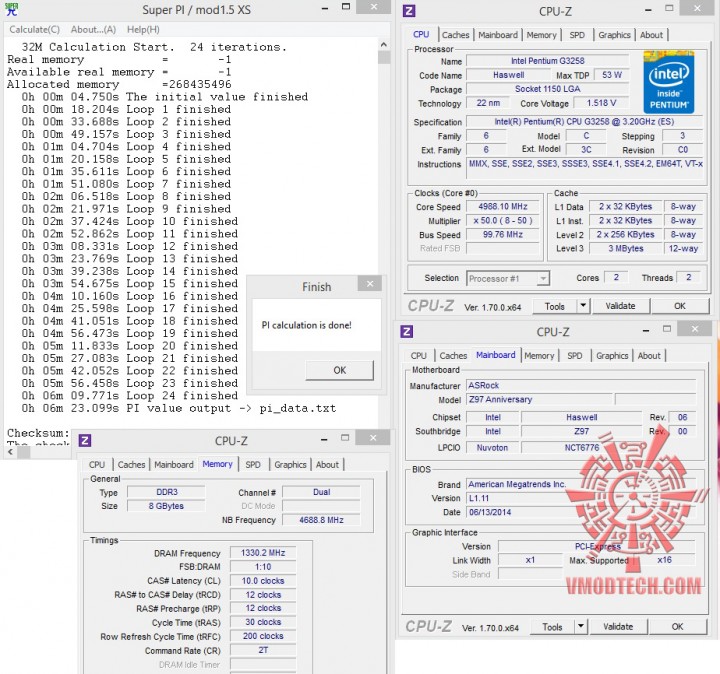
Task: Open the Calculate(C) menu in Super PI
Action: 34,30
